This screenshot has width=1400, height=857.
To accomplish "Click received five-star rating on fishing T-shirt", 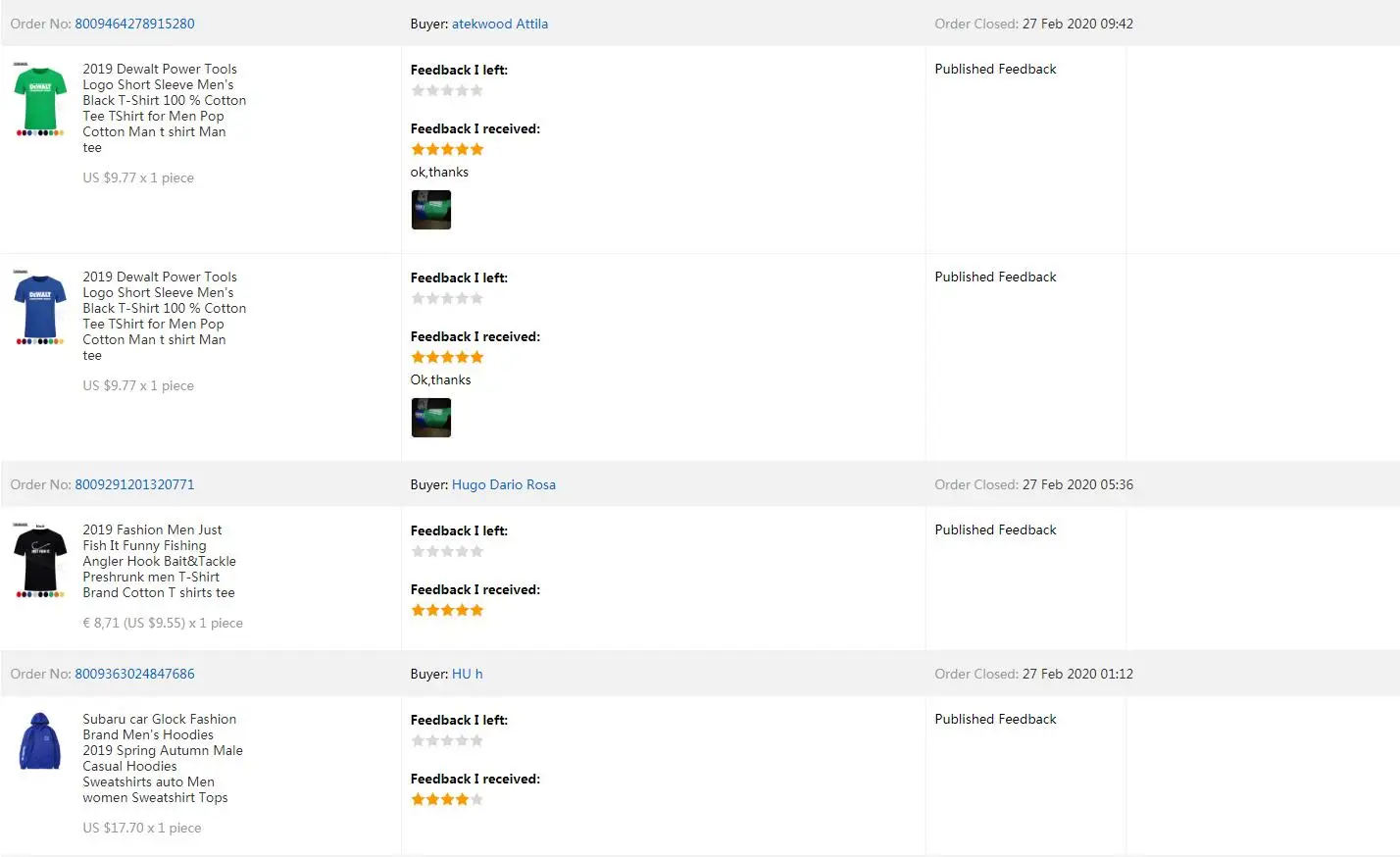I will coord(447,610).
